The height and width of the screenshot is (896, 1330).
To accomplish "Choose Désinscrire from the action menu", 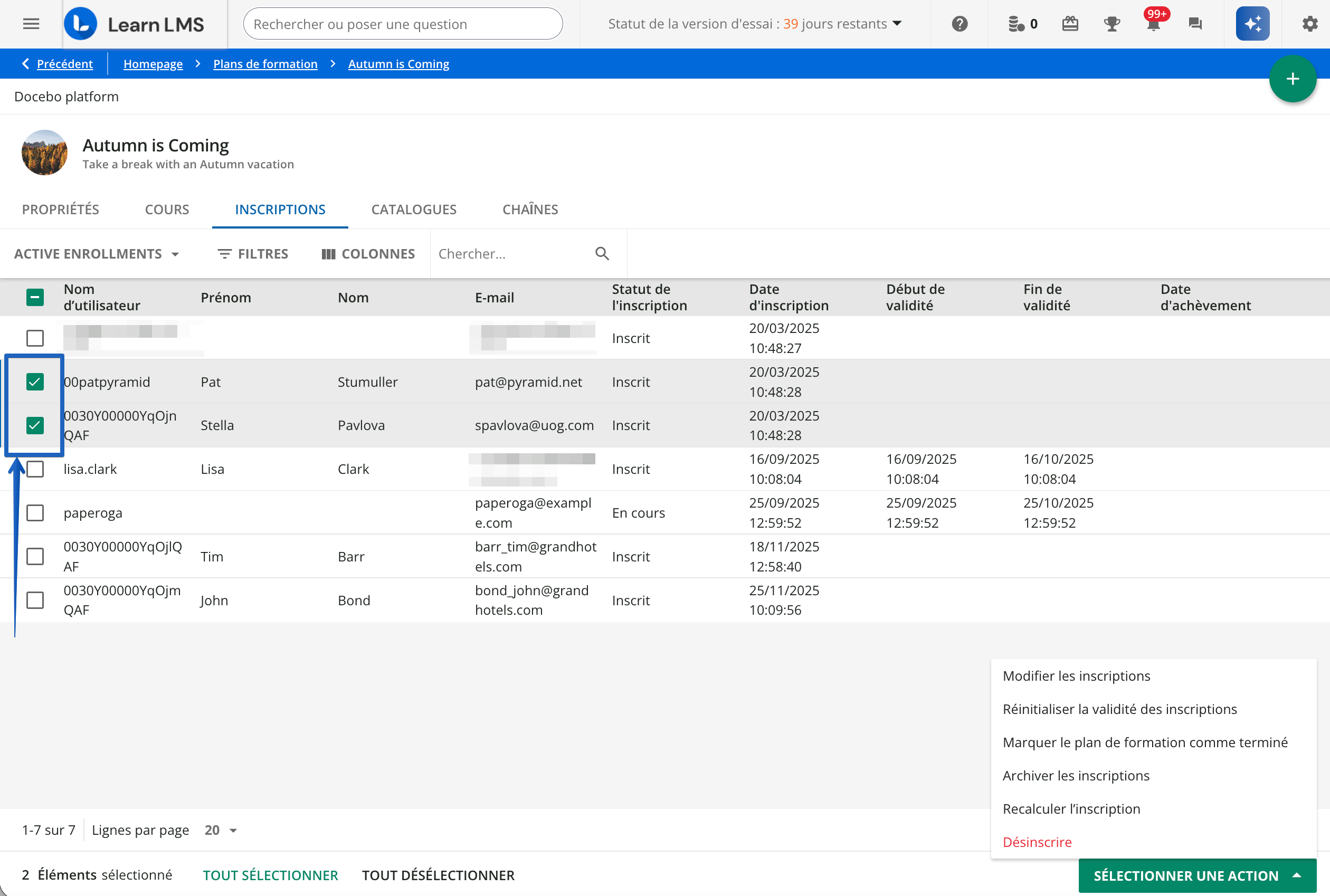I will 1037,842.
